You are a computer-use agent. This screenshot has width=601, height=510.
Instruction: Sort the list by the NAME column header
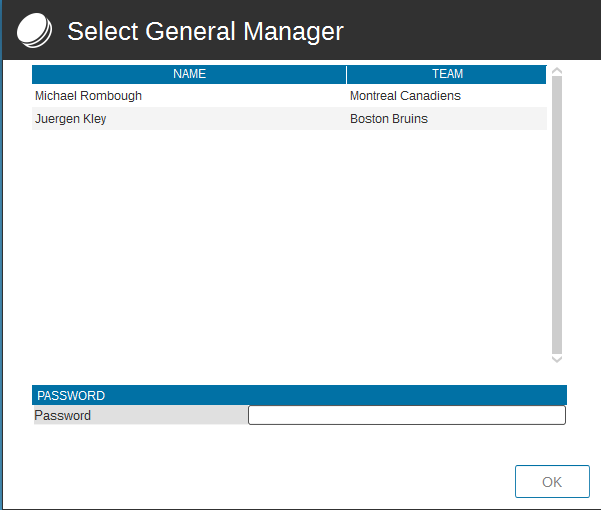189,74
